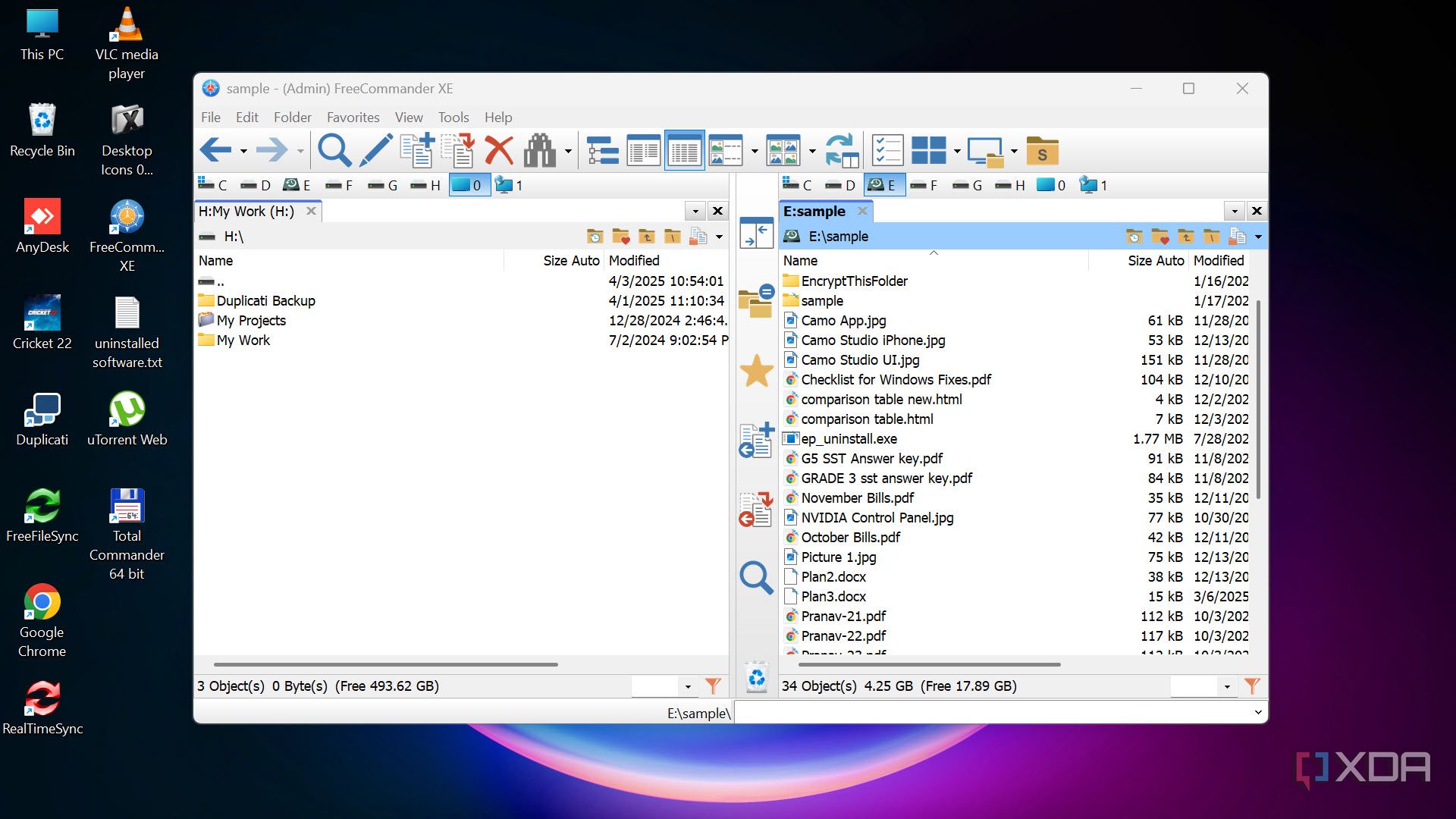Click the Select items checklist icon
This screenshot has height=819, width=1456.
887,150
